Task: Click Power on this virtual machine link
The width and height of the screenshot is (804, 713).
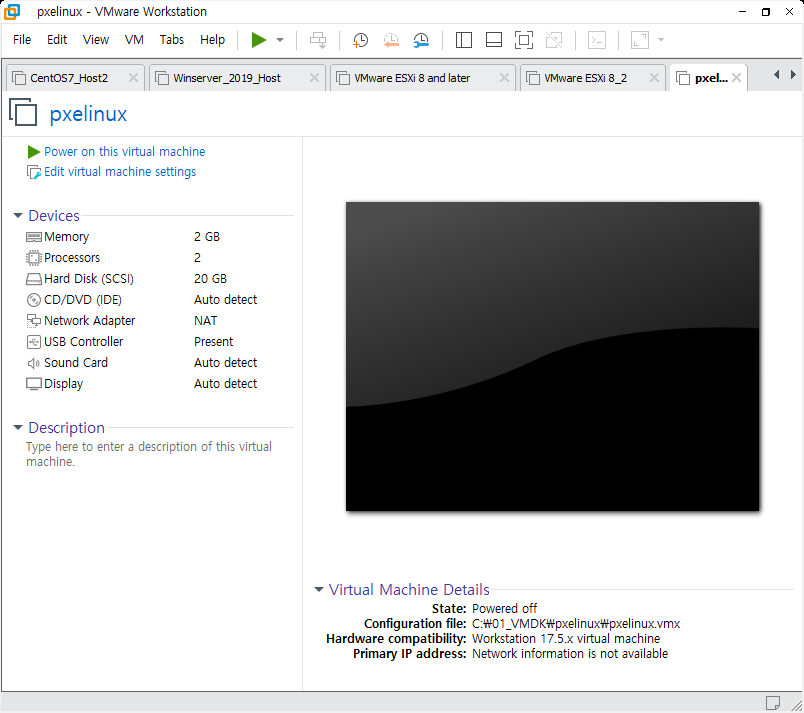Action: pyautogui.click(x=124, y=152)
